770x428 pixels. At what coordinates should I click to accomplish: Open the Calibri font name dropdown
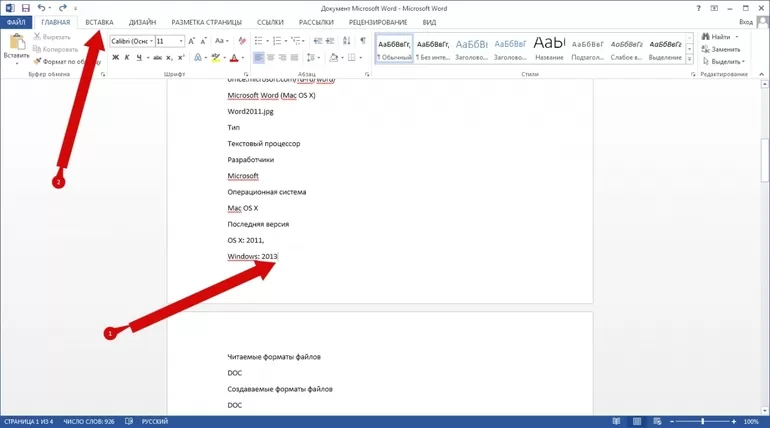(151, 41)
